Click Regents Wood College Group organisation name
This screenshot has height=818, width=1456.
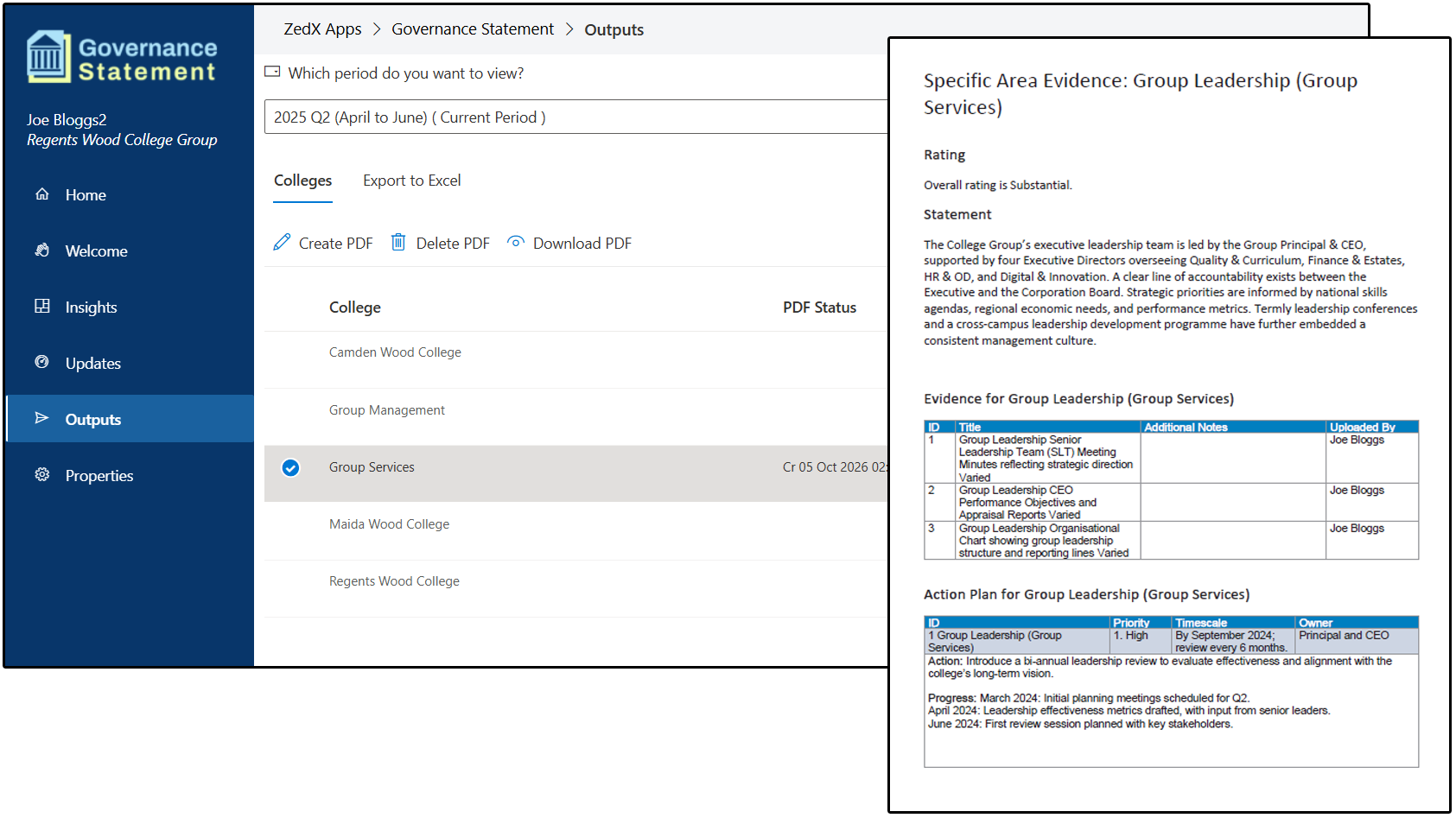point(122,140)
